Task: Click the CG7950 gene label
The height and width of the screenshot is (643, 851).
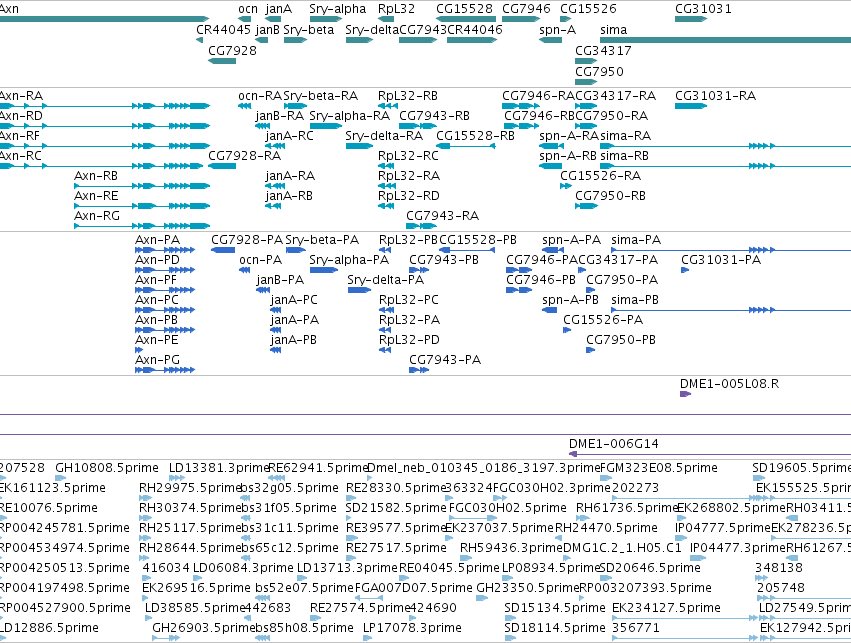Action: click(x=599, y=72)
